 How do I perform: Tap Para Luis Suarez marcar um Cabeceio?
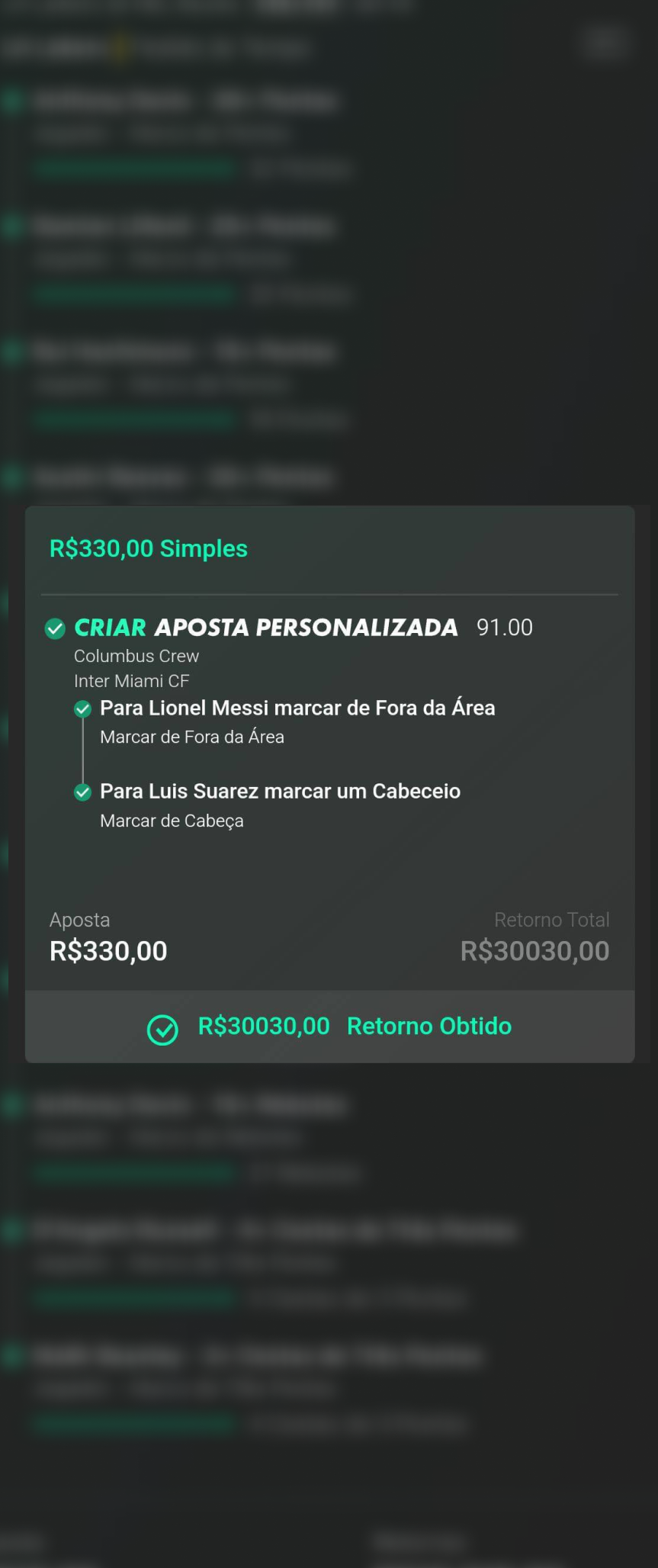click(x=280, y=791)
